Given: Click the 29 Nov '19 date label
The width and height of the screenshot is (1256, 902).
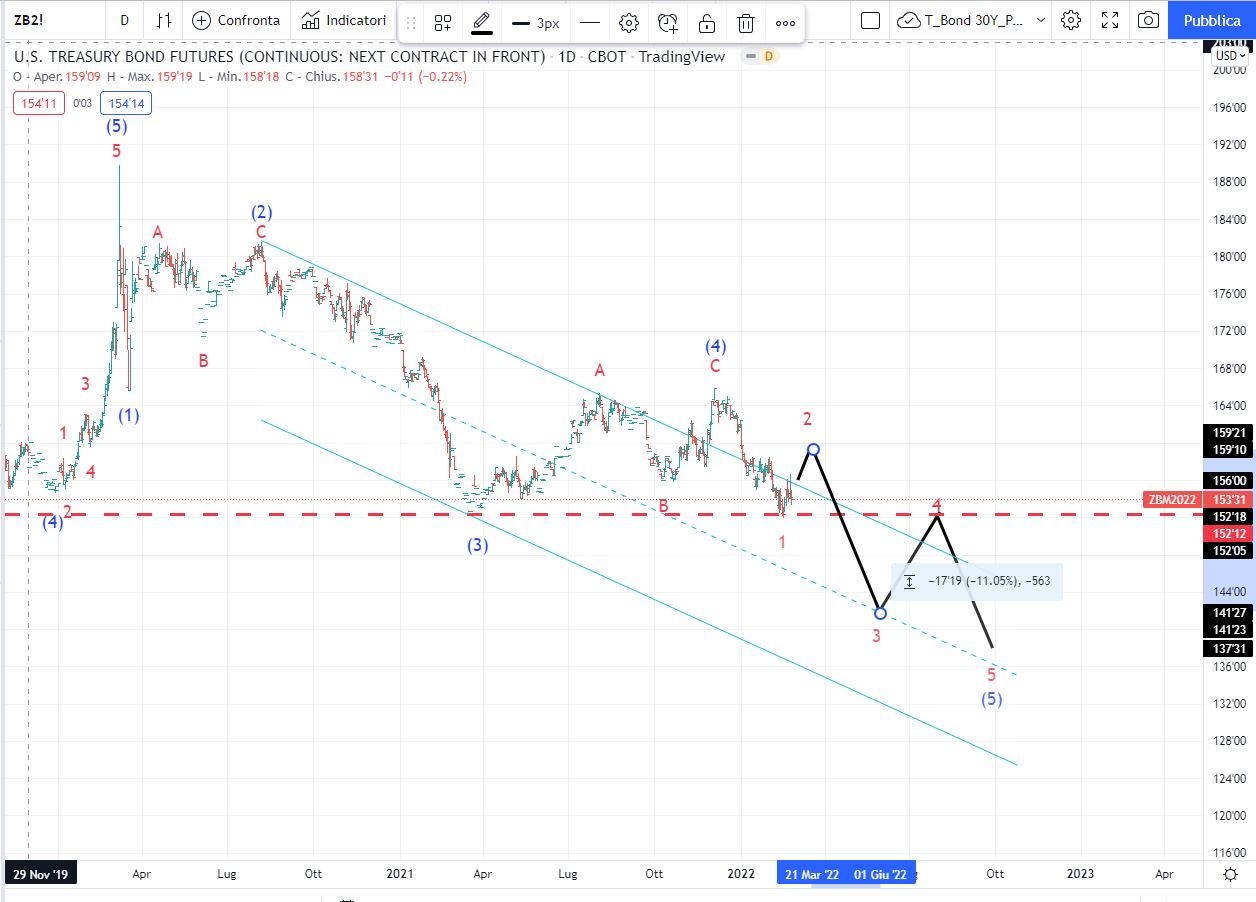Looking at the screenshot, I should pyautogui.click(x=40, y=874).
